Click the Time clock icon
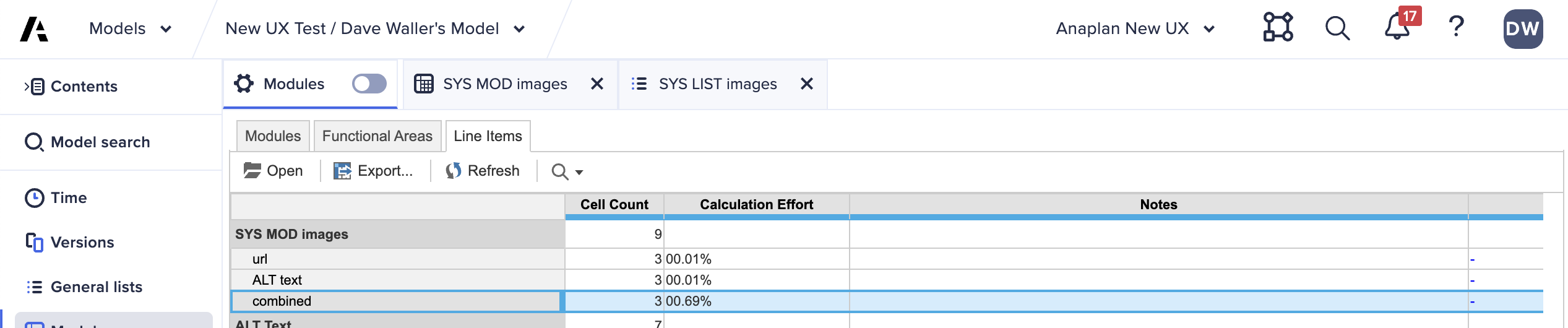Image resolution: width=1568 pixels, height=328 pixels. coord(34,198)
